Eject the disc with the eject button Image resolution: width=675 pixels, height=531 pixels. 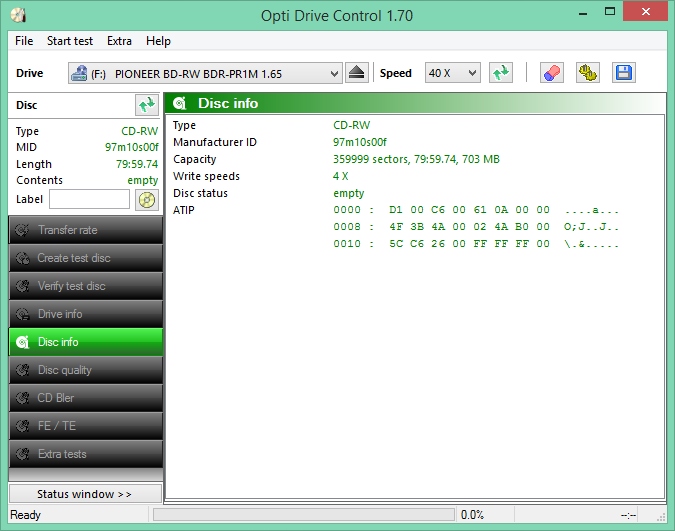click(356, 73)
